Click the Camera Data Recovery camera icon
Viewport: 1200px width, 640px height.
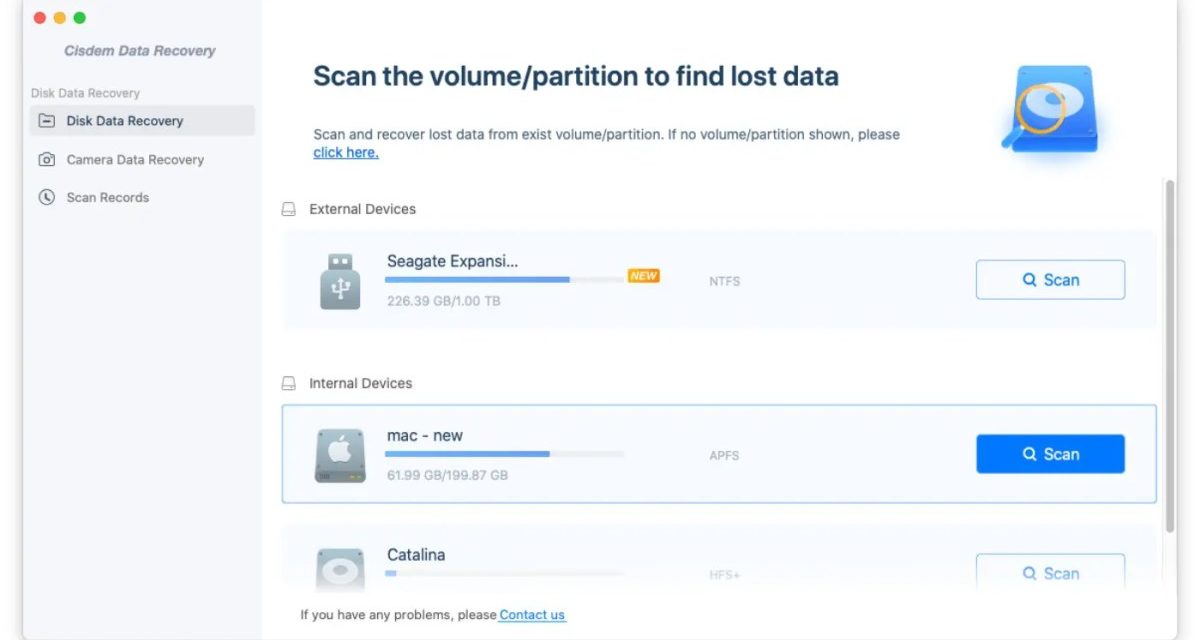46,160
